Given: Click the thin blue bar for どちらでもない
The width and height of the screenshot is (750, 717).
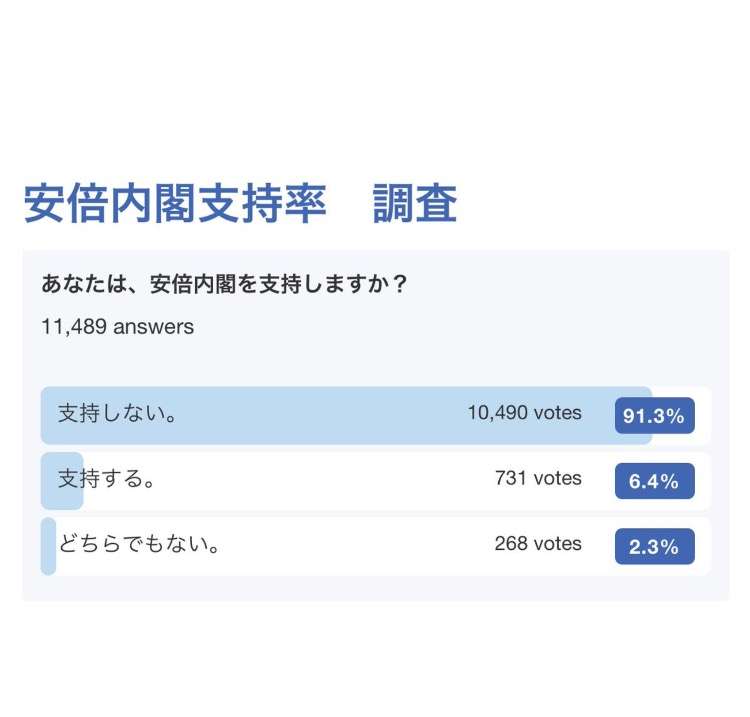Looking at the screenshot, I should pyautogui.click(x=48, y=546).
